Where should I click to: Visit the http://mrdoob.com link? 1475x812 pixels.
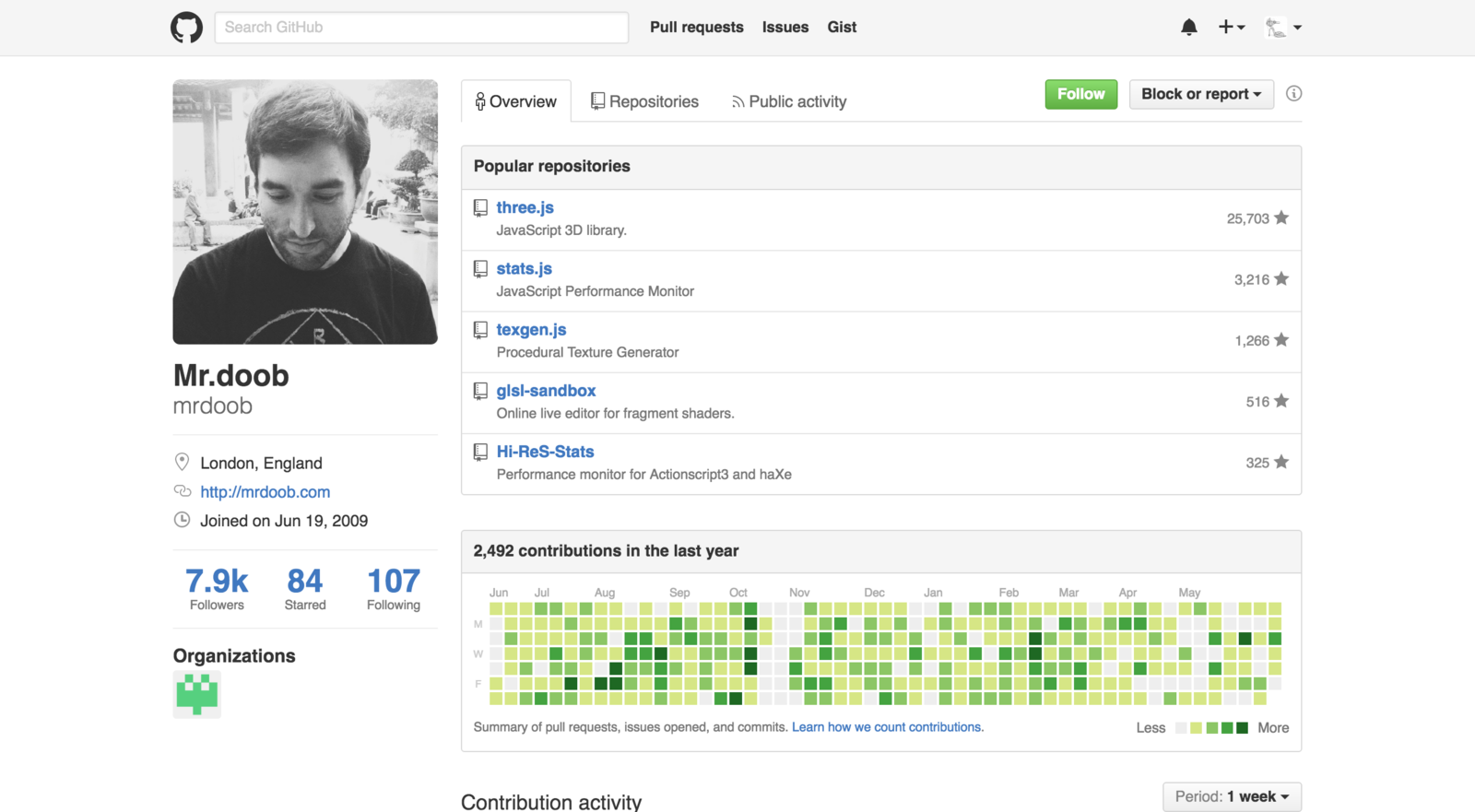point(265,492)
